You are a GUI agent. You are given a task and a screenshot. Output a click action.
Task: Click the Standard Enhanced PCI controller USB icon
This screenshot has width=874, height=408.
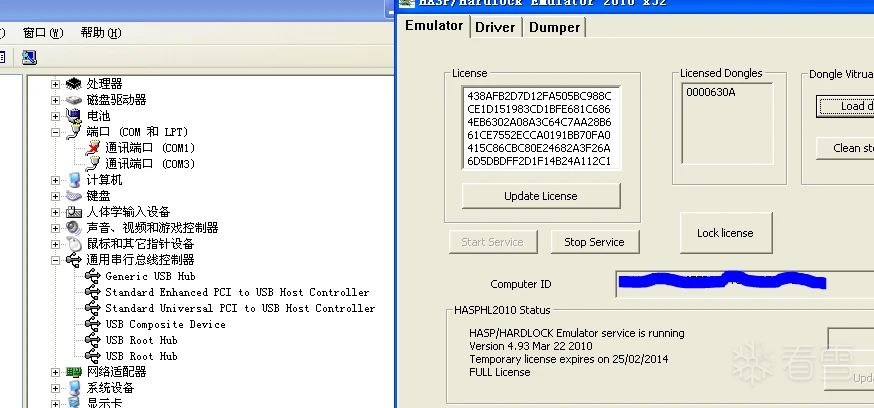pyautogui.click(x=93, y=292)
